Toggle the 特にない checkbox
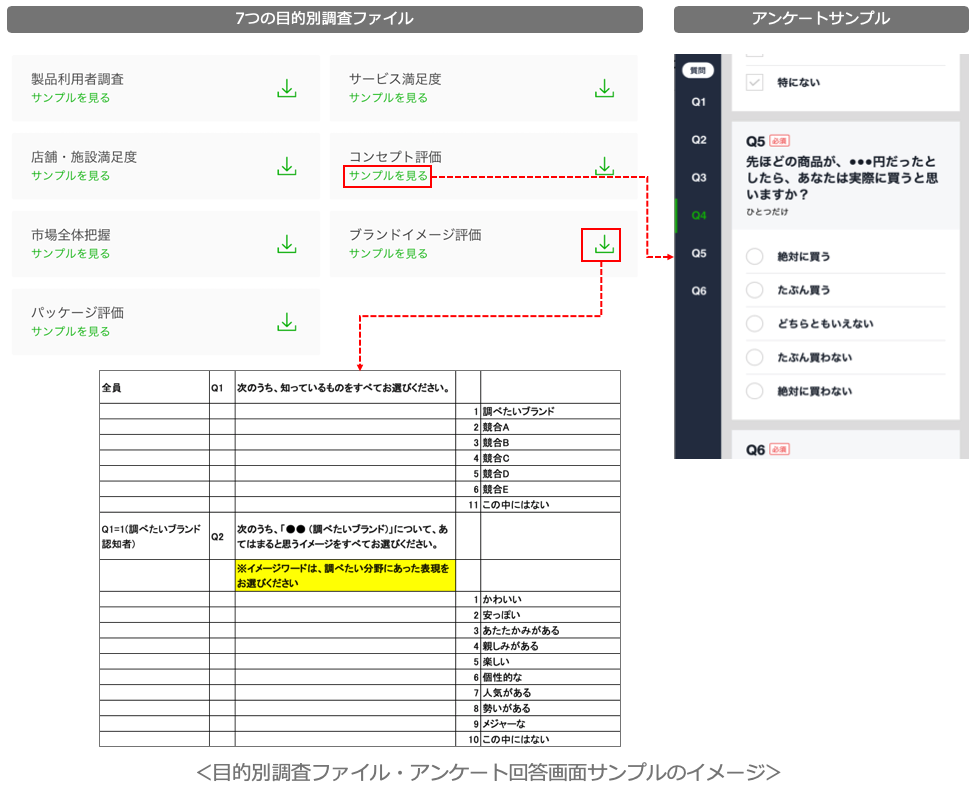Screen dimensions: 976x790 tap(755, 83)
